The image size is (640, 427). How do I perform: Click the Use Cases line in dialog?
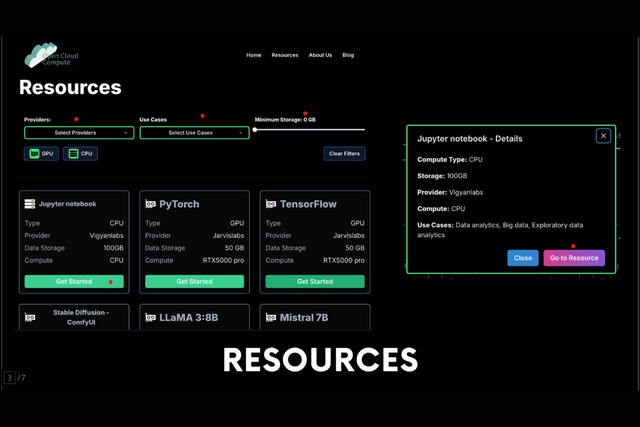500,230
